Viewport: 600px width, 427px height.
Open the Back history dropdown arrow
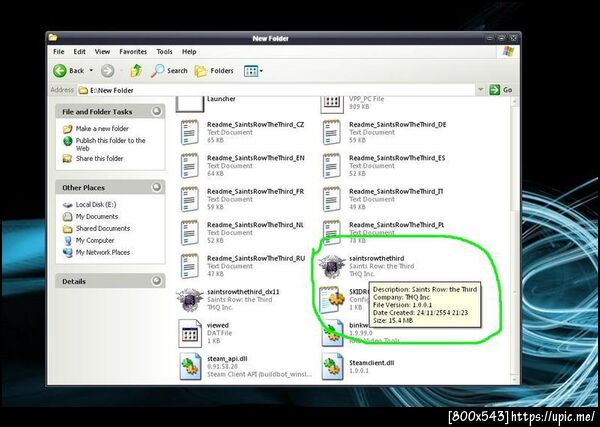coord(91,71)
